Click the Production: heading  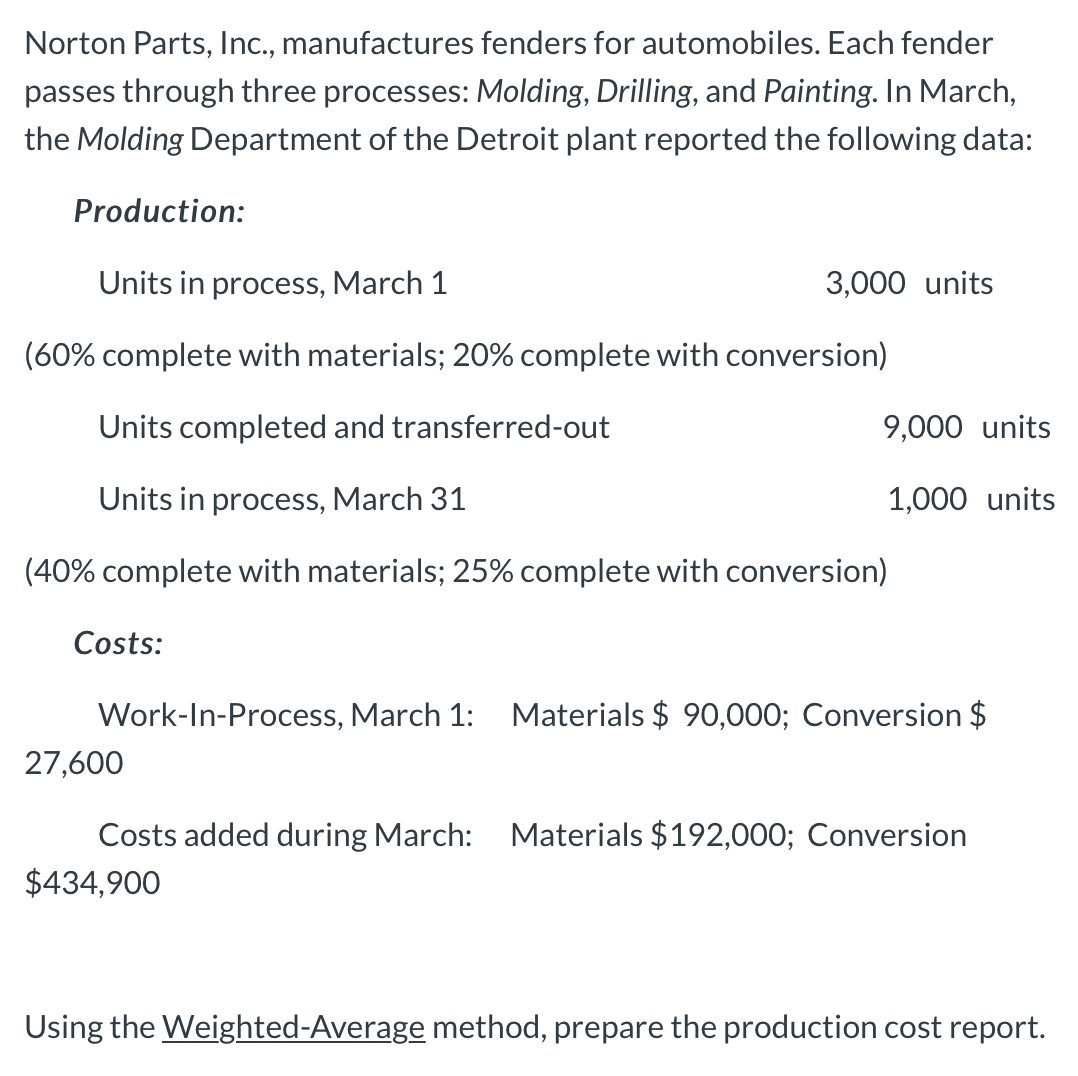click(159, 211)
